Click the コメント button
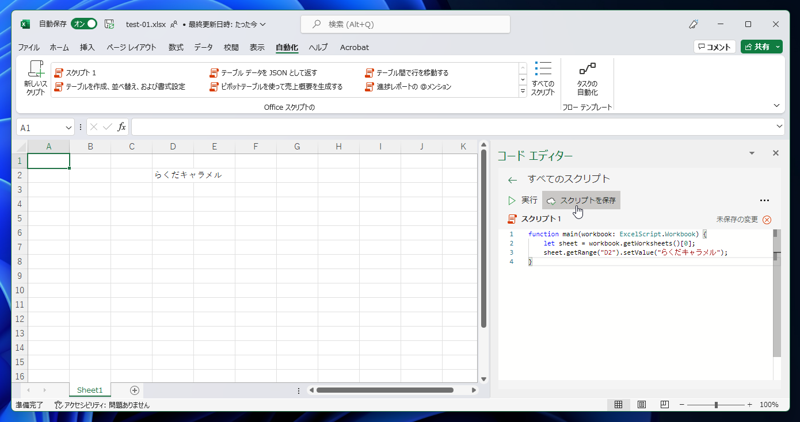800x422 pixels. pyautogui.click(x=714, y=47)
